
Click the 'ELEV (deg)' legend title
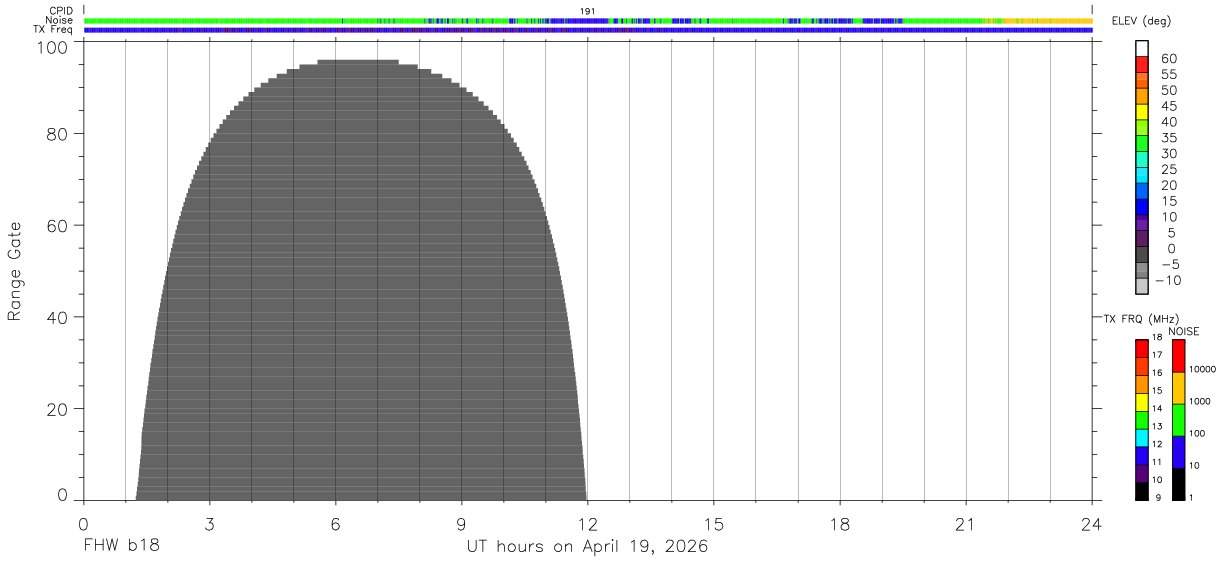[1141, 21]
